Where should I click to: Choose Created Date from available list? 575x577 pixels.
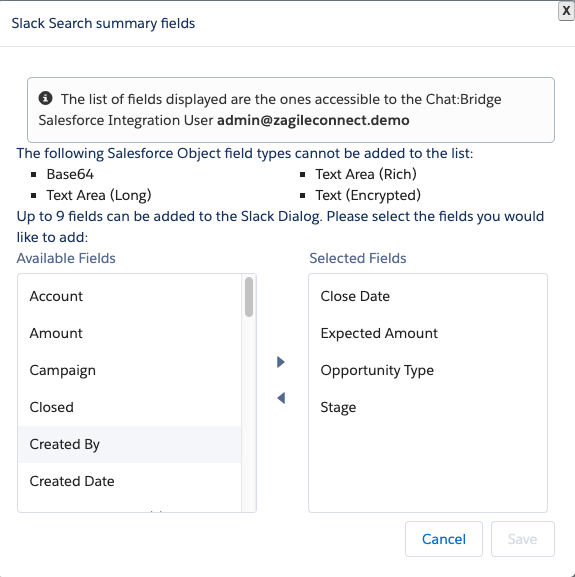[x=129, y=481]
